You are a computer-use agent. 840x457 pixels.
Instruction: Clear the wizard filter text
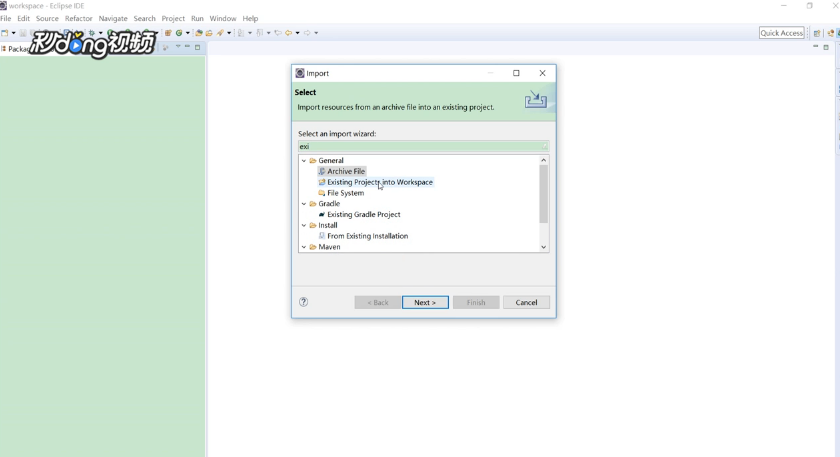point(545,146)
